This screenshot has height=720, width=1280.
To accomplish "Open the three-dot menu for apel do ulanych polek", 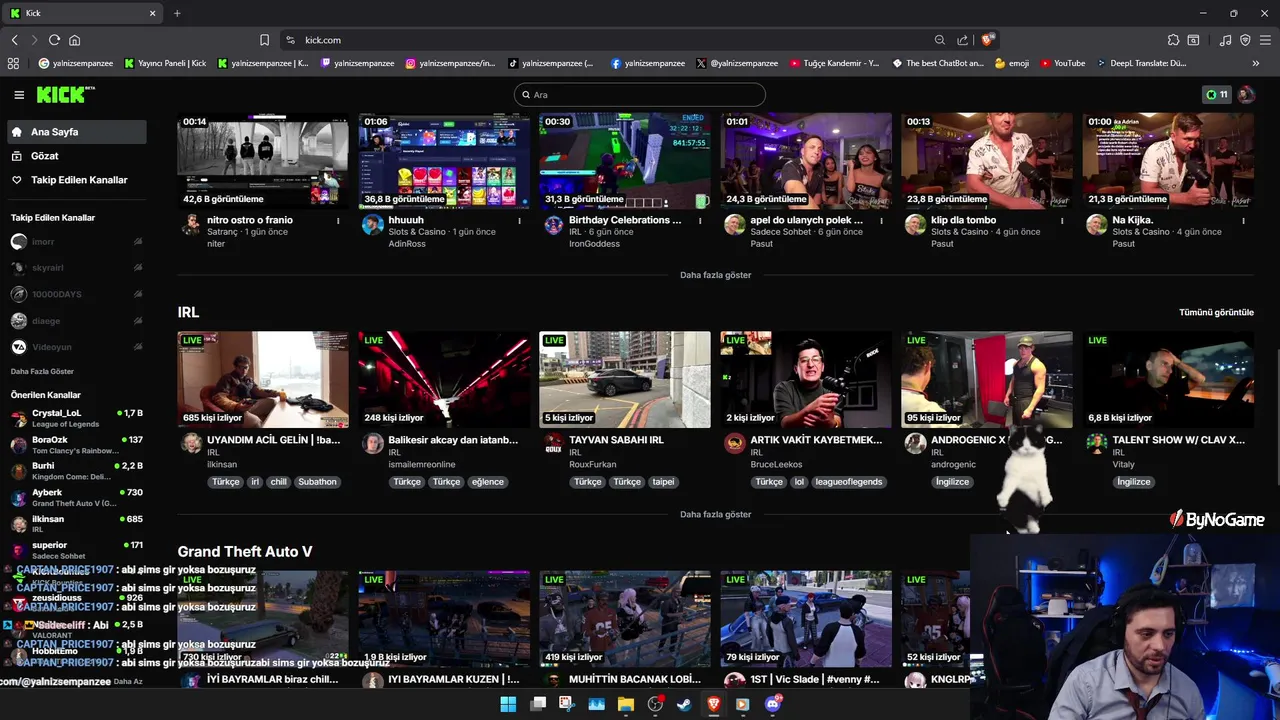I will point(881,221).
